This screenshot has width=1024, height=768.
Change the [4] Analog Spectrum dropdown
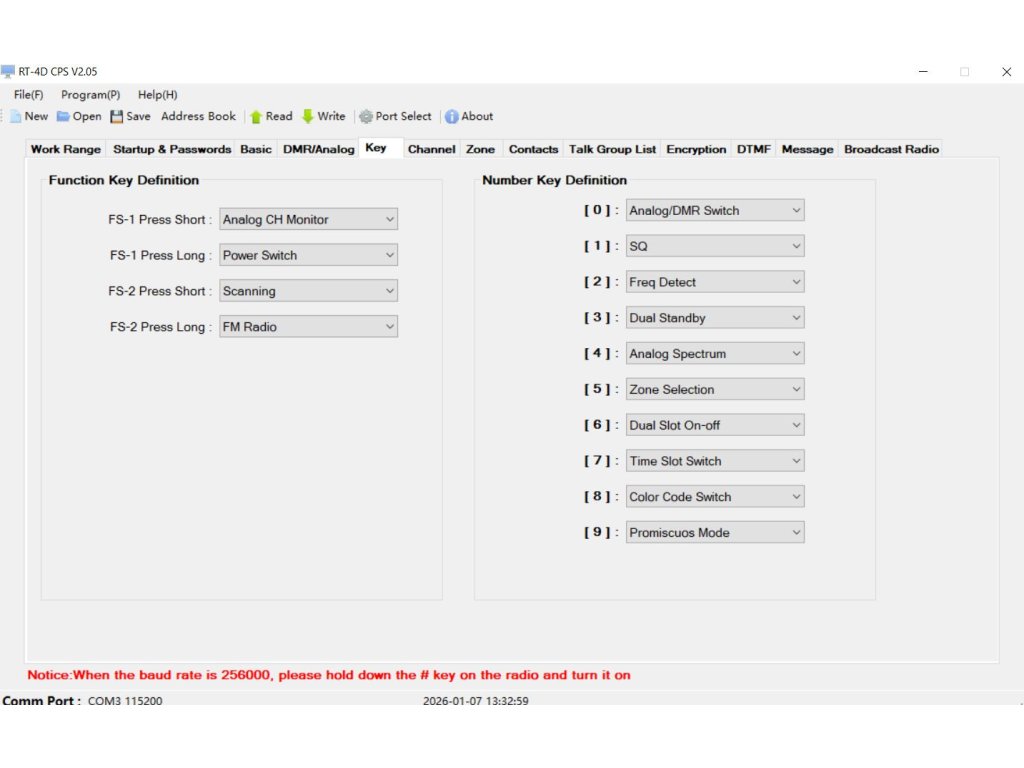(715, 354)
